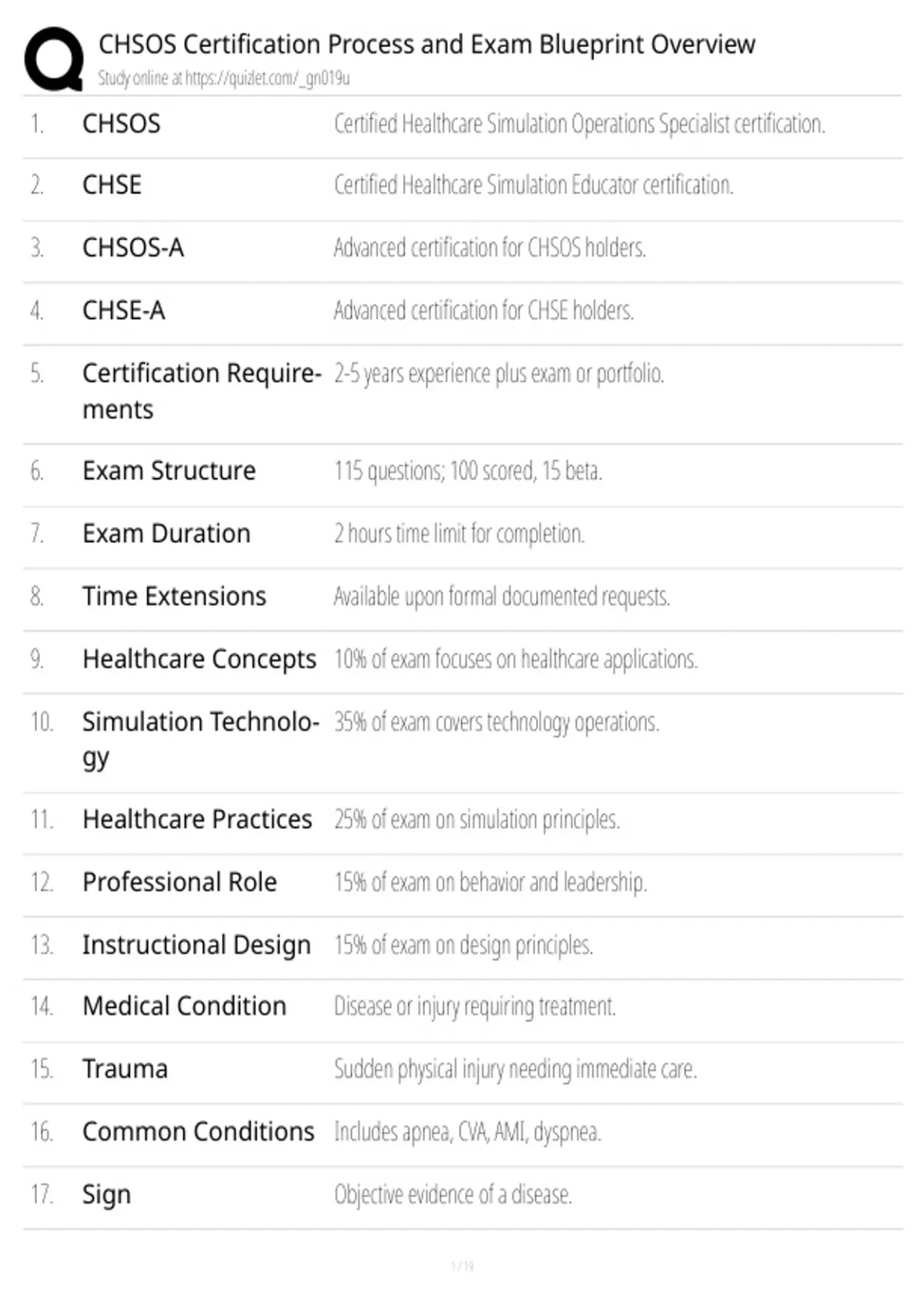This screenshot has width=924, height=1309.
Task: Select the Simulation Technology term
Action: 200,739
